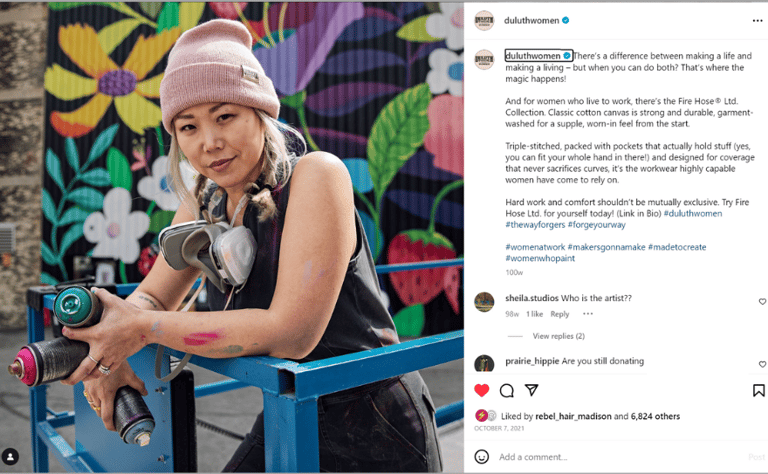Image resolution: width=768 pixels, height=474 pixels.
Task: Click Add a comment field
Action: point(620,457)
